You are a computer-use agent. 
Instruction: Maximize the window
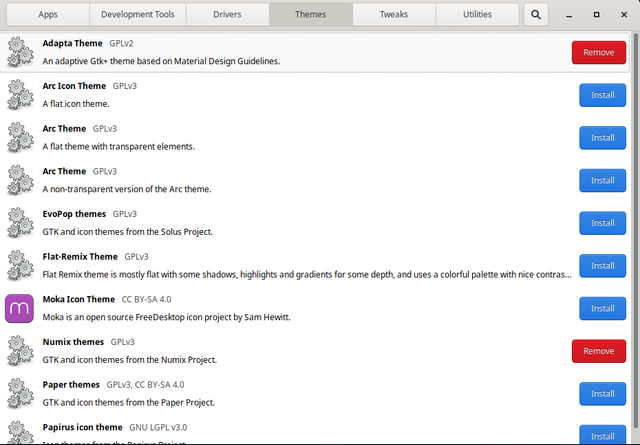point(596,15)
